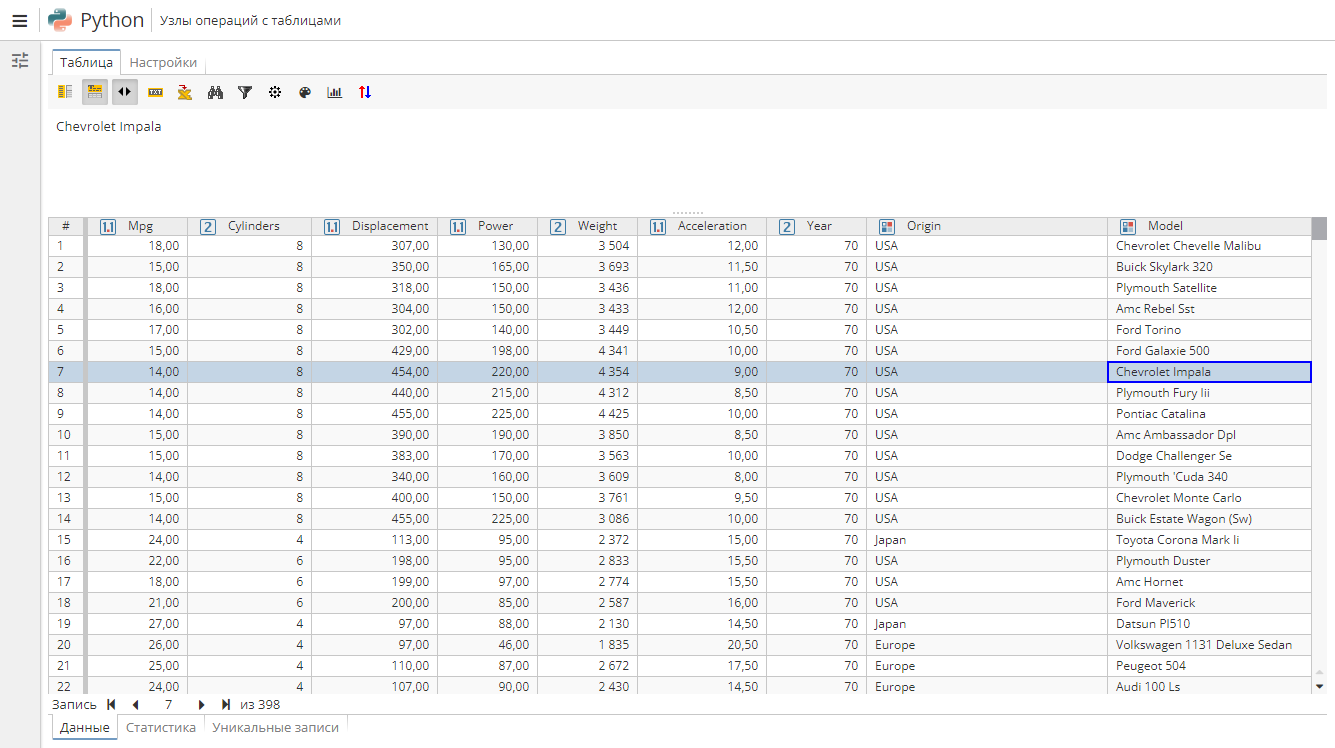
Task: Open the bar chart statistics icon
Action: click(x=335, y=92)
